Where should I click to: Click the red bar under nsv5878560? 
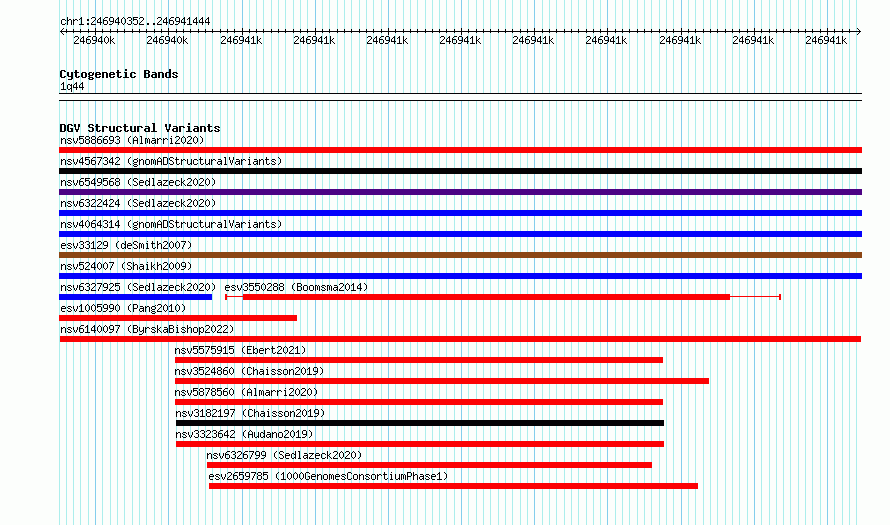pos(419,402)
